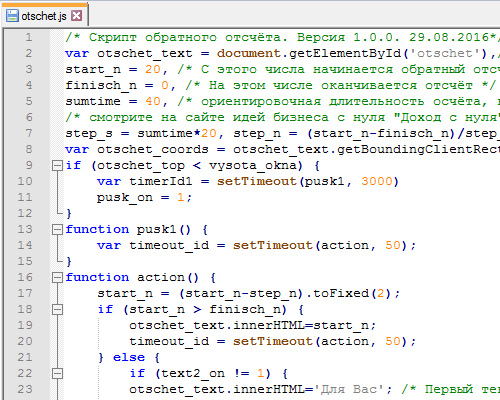Collapse function pusk1 fold at line 13
Screen dimensions: 500x400
[x=57, y=229]
